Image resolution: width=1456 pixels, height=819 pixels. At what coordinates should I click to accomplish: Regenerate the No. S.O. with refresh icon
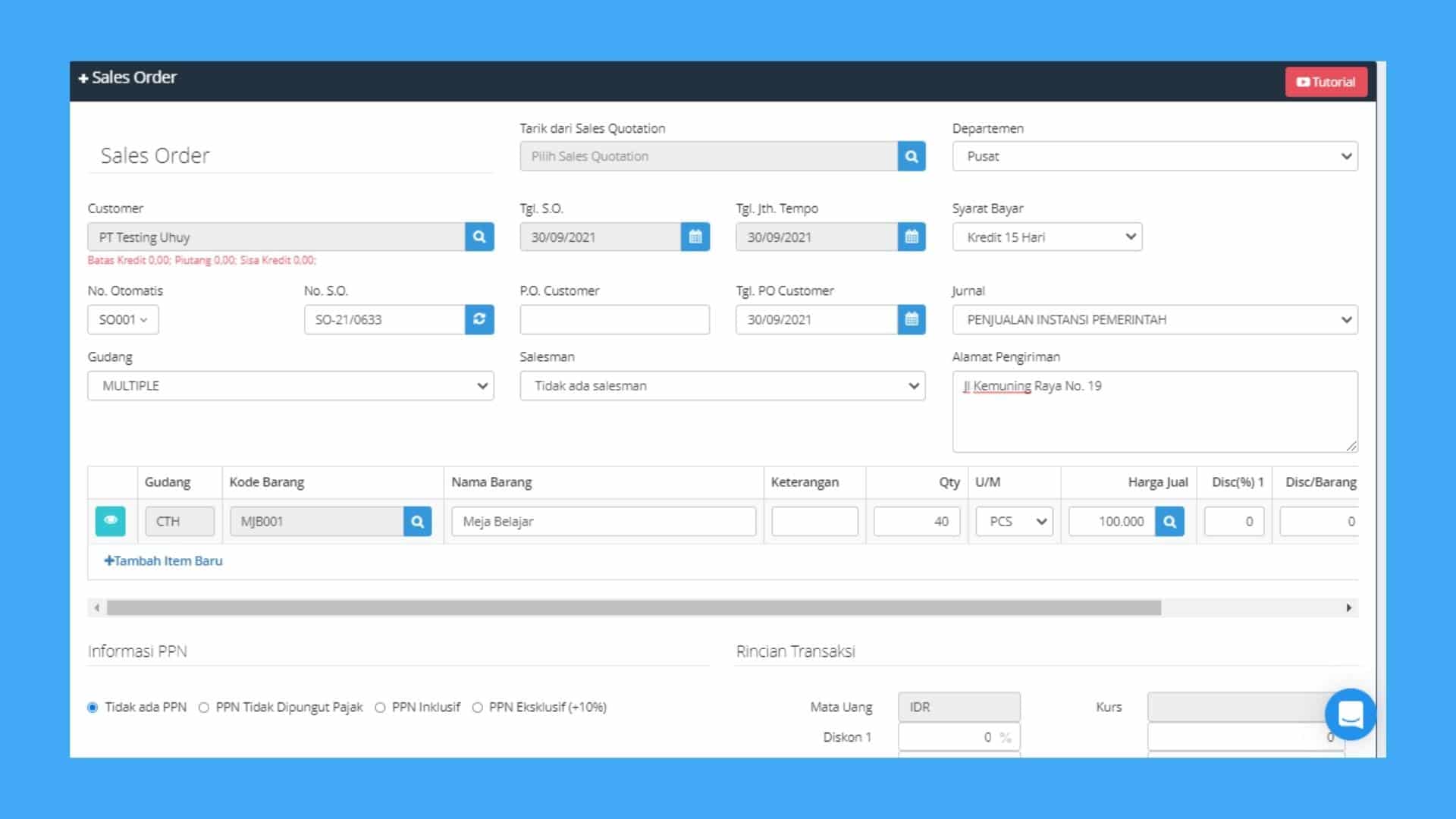[x=479, y=319]
